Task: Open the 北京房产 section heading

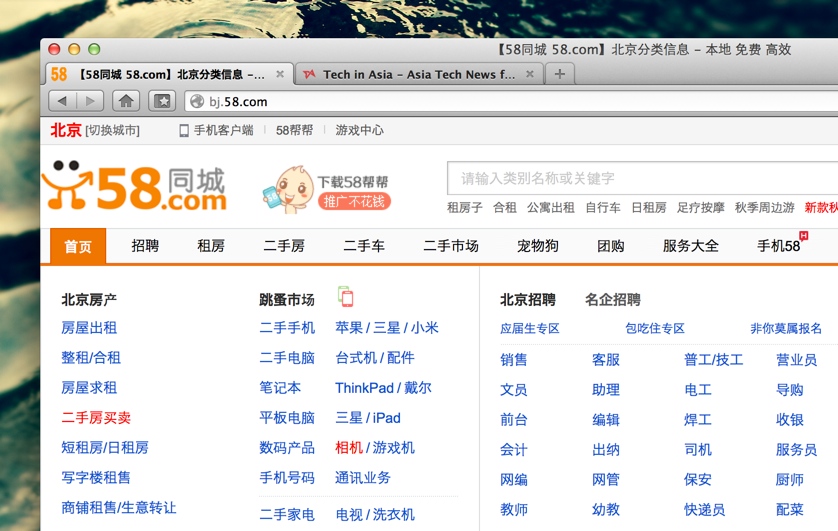Action: [89, 300]
